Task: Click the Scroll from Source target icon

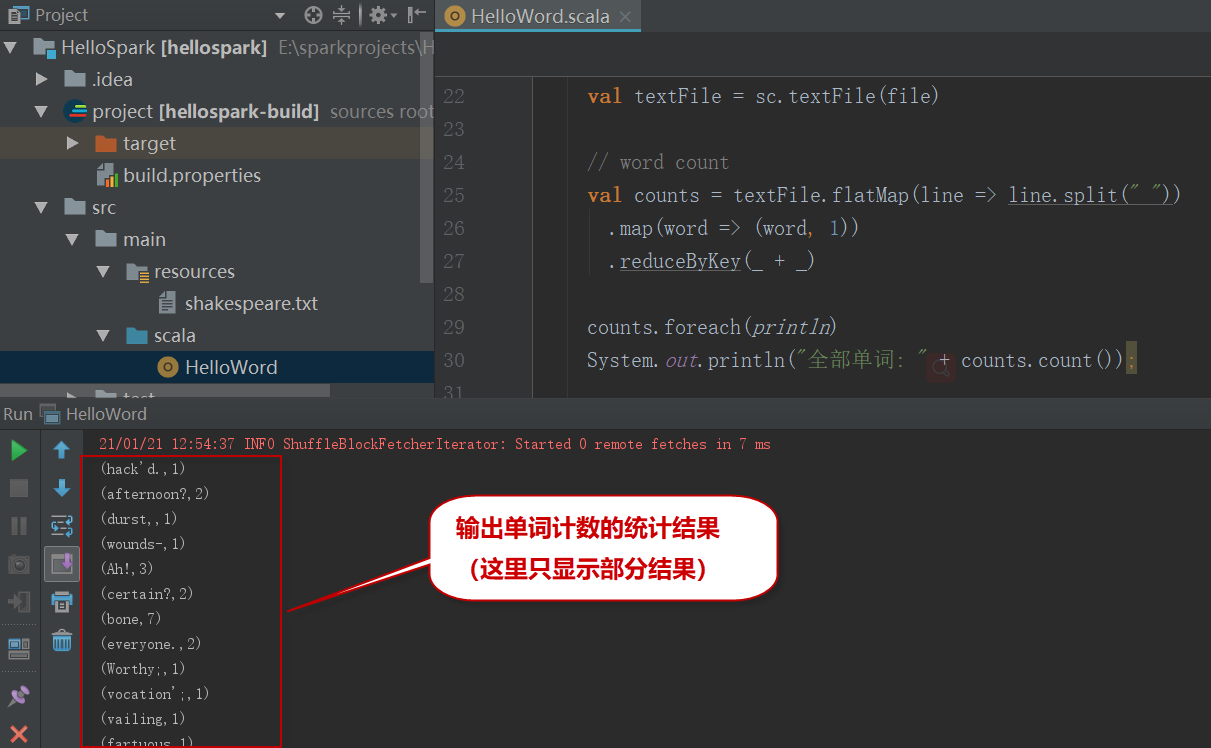Action: pyautogui.click(x=313, y=15)
